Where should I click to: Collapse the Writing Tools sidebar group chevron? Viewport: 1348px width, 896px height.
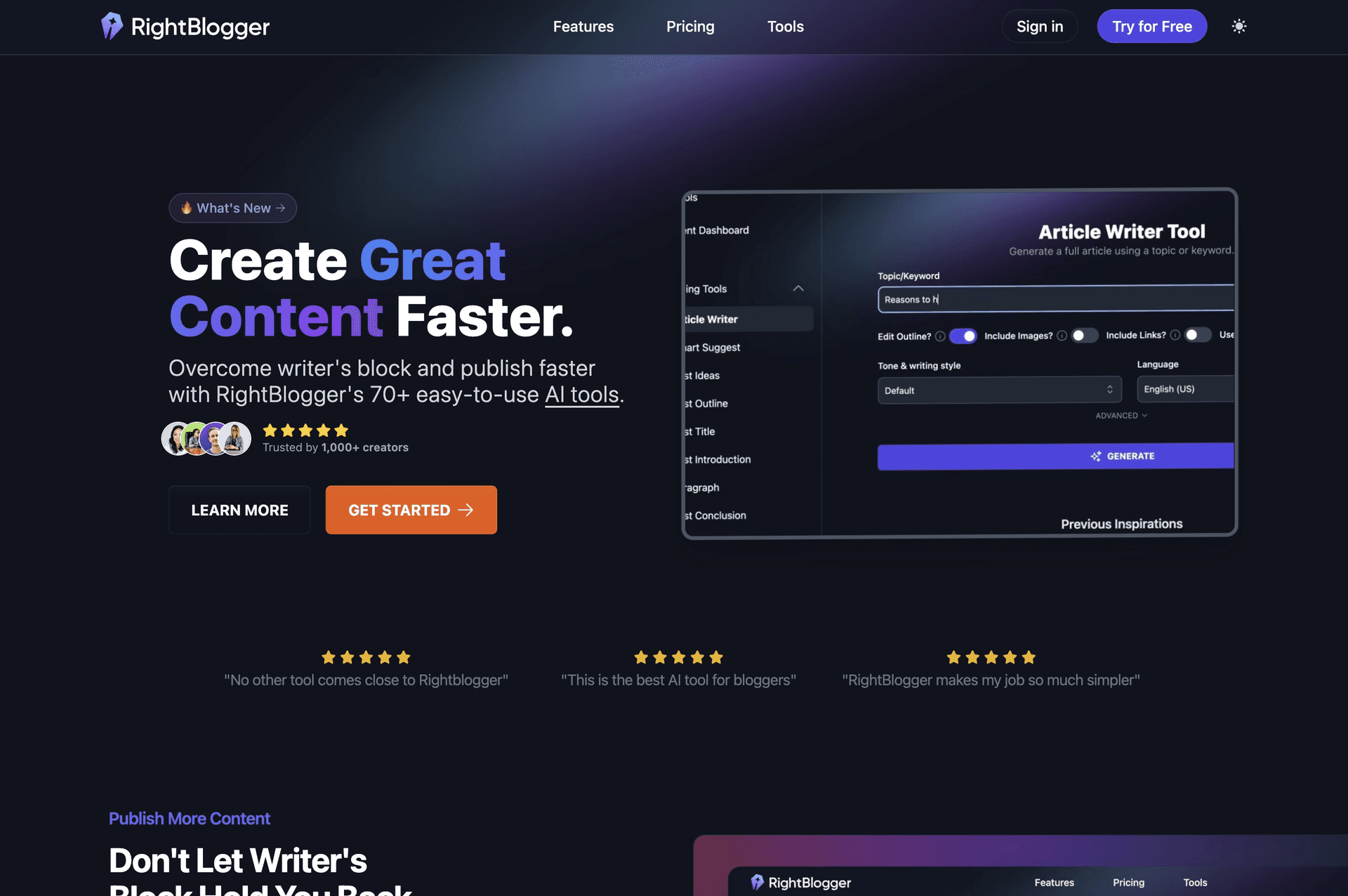798,289
